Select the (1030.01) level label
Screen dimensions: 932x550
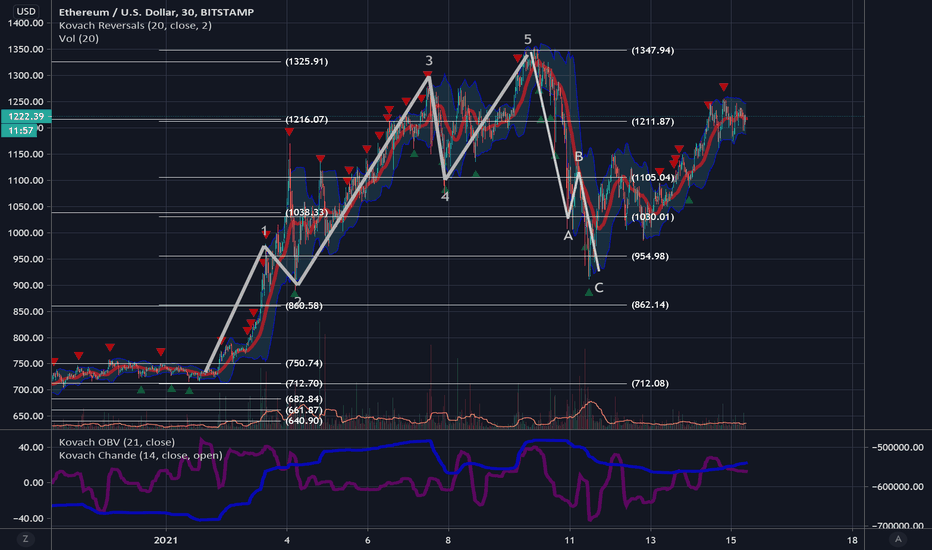tap(653, 217)
